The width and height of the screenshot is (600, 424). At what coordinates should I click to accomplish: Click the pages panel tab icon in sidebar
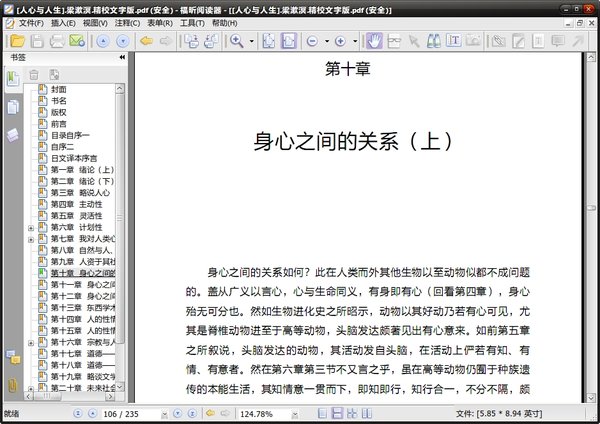tap(13, 107)
